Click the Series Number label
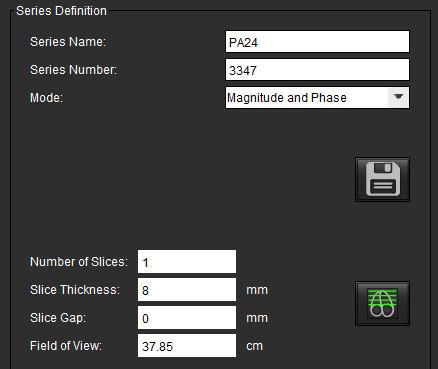The width and height of the screenshot is (438, 369). (74, 70)
